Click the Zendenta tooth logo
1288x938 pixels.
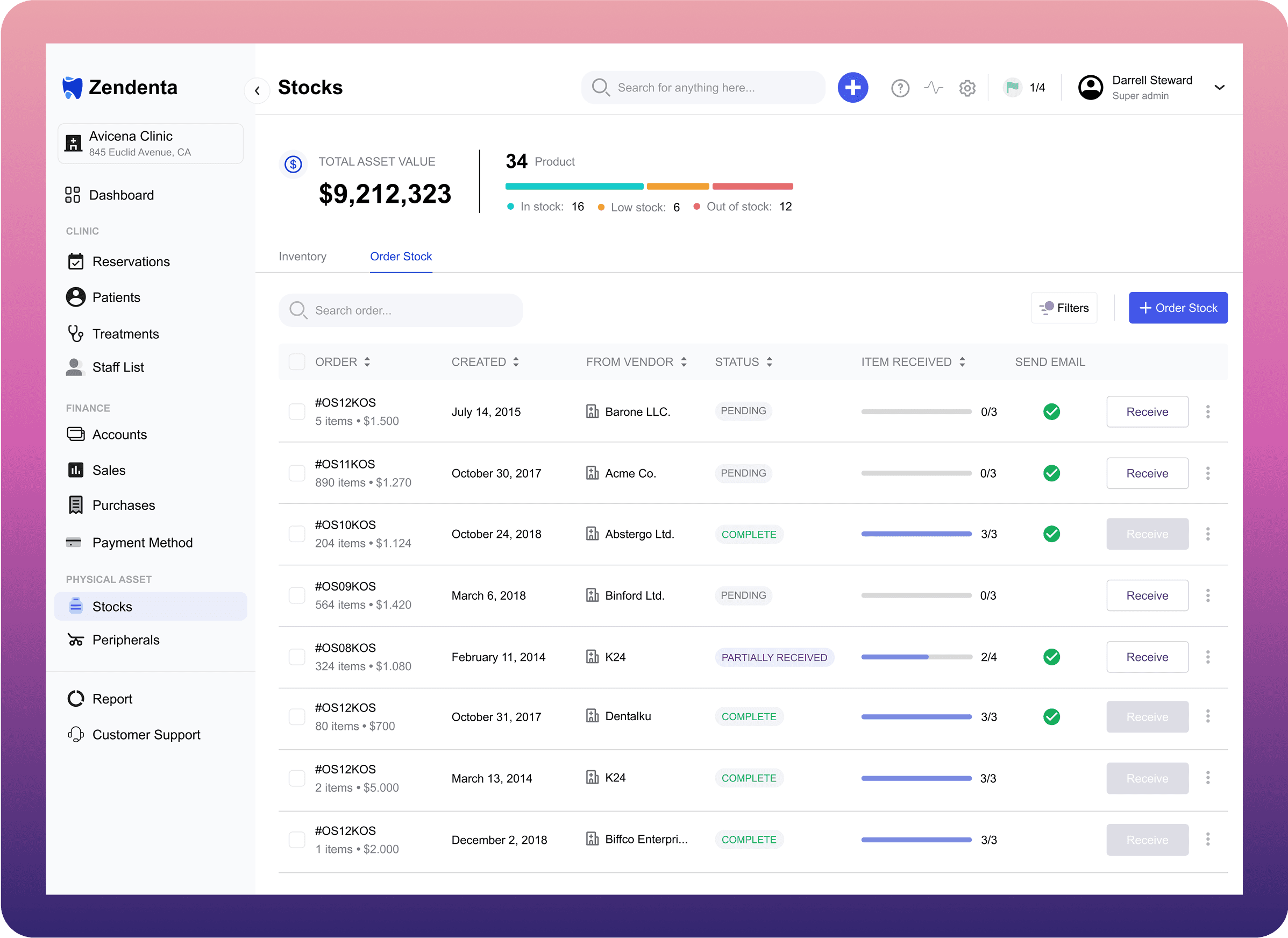click(72, 88)
